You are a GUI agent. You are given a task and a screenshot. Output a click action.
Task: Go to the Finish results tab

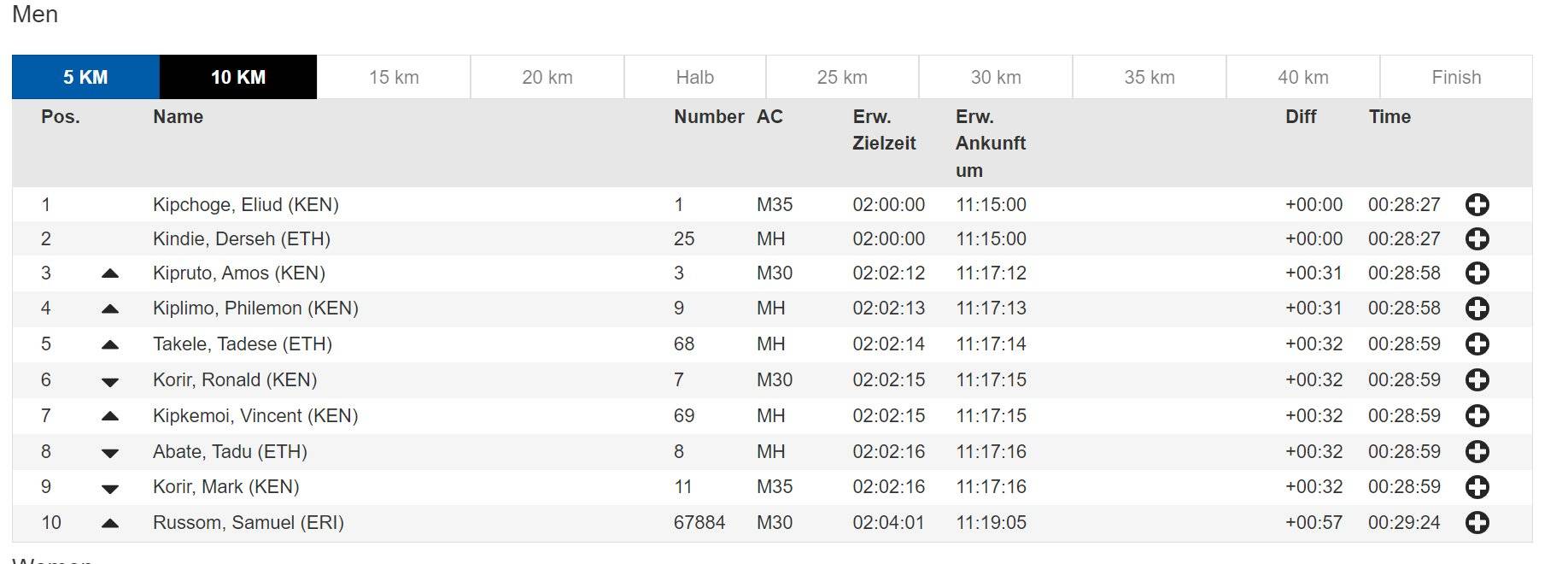coord(1456,77)
